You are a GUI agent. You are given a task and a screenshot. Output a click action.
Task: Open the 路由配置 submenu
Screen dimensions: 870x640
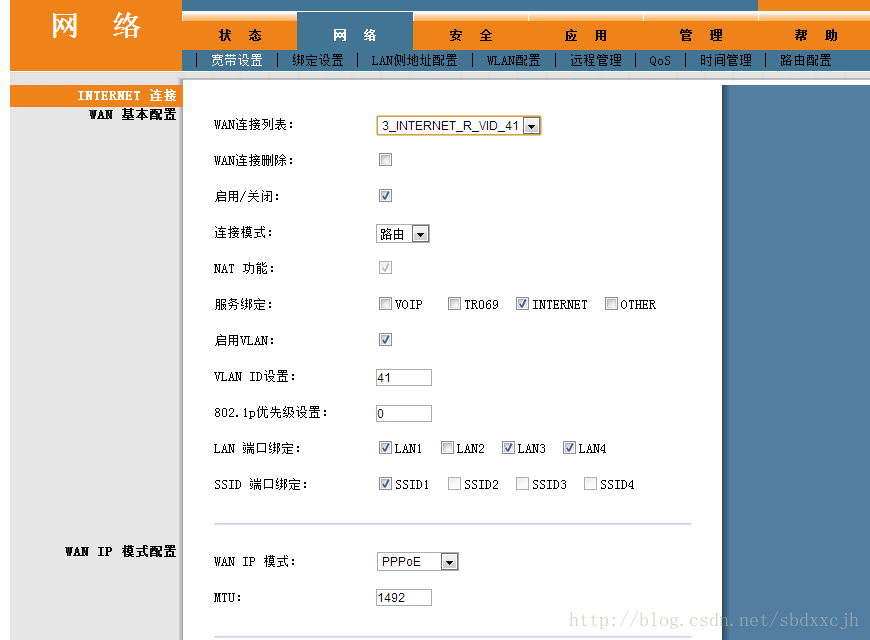pos(806,60)
